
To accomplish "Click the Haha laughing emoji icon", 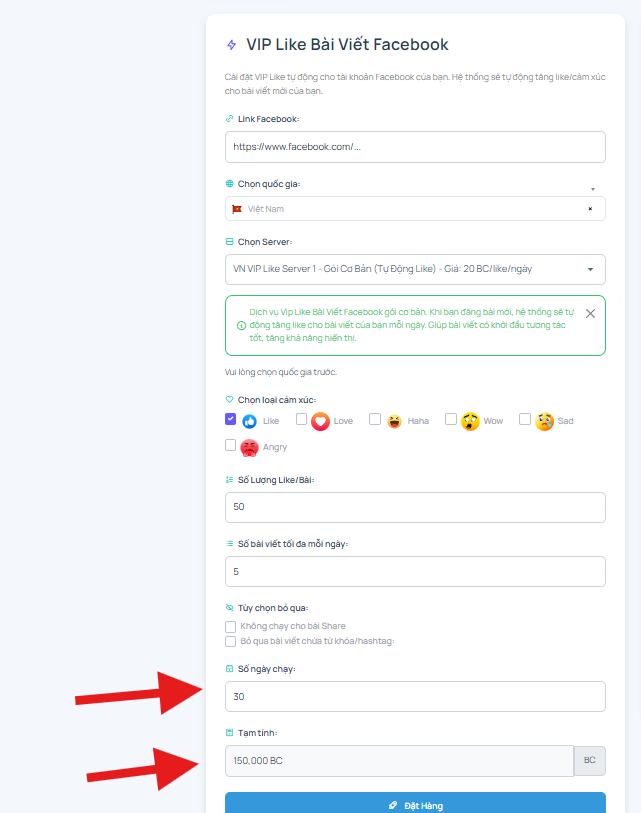I will pyautogui.click(x=394, y=421).
